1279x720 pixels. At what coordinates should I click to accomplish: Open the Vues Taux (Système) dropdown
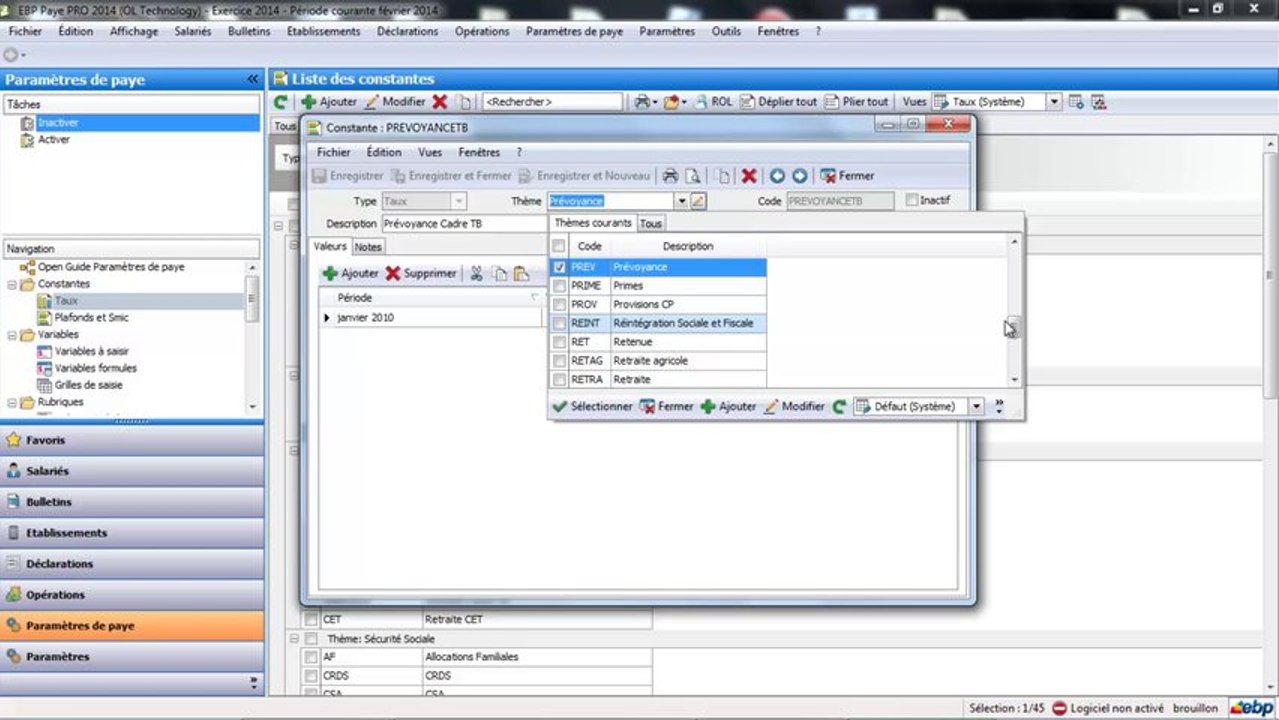coord(1053,102)
